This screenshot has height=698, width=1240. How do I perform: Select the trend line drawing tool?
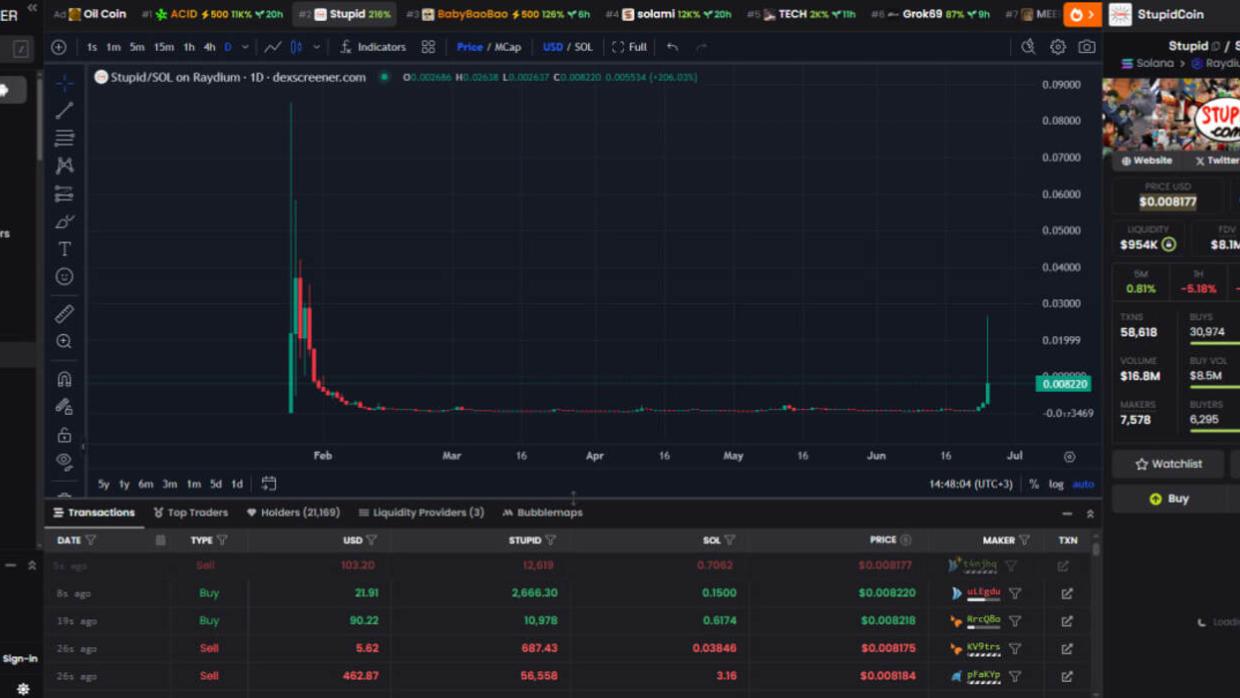pos(64,110)
